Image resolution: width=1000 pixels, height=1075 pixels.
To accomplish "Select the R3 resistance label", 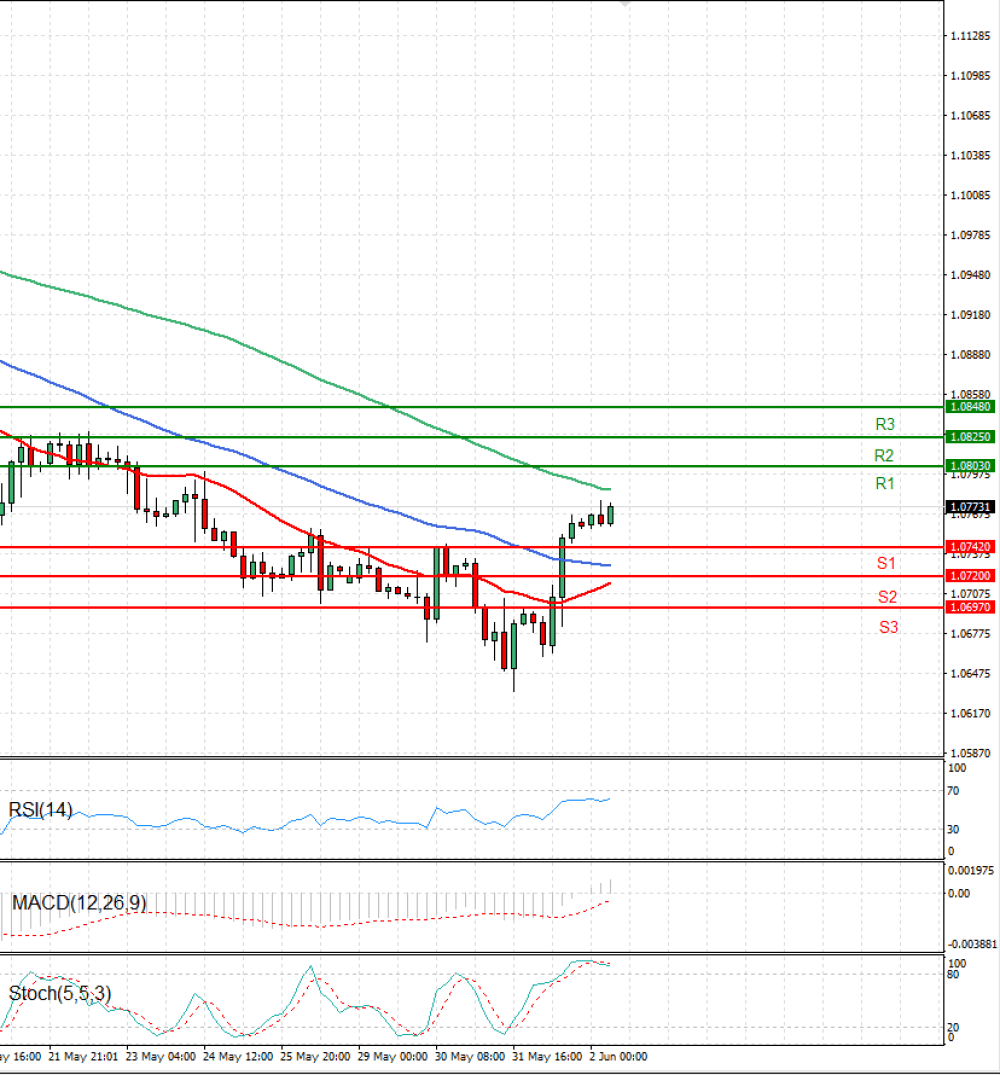I will click(x=885, y=424).
